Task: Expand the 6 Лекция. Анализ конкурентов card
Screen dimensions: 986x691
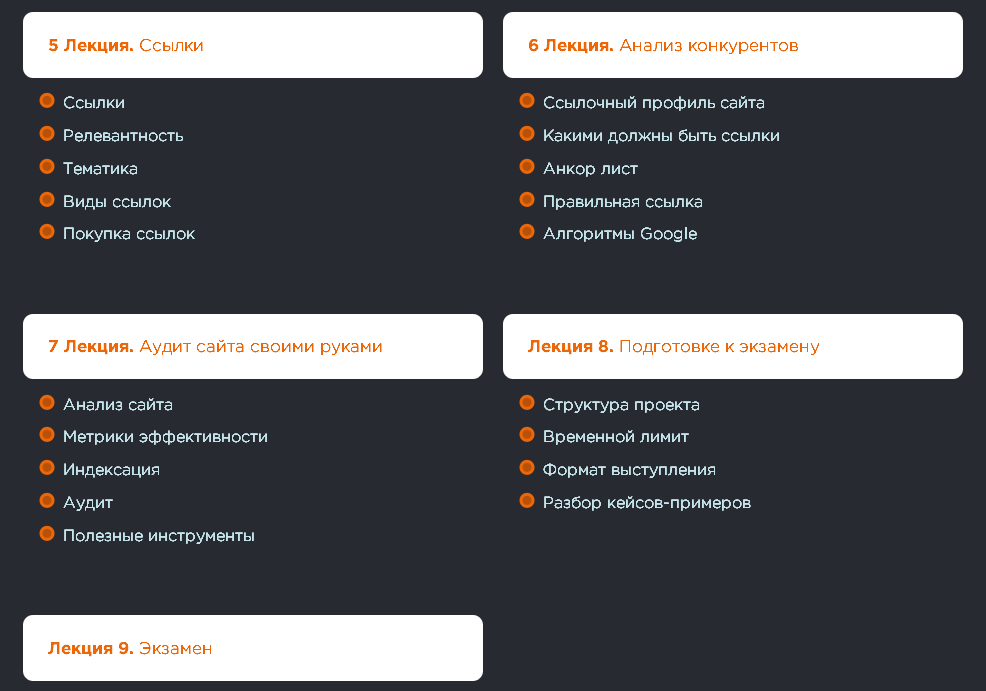Action: click(733, 45)
